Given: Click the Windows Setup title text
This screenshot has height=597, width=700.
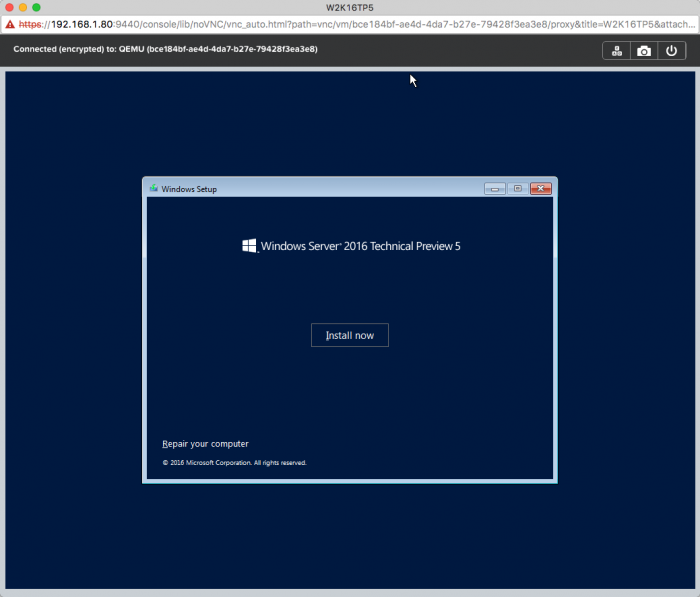Looking at the screenshot, I should click(x=189, y=189).
